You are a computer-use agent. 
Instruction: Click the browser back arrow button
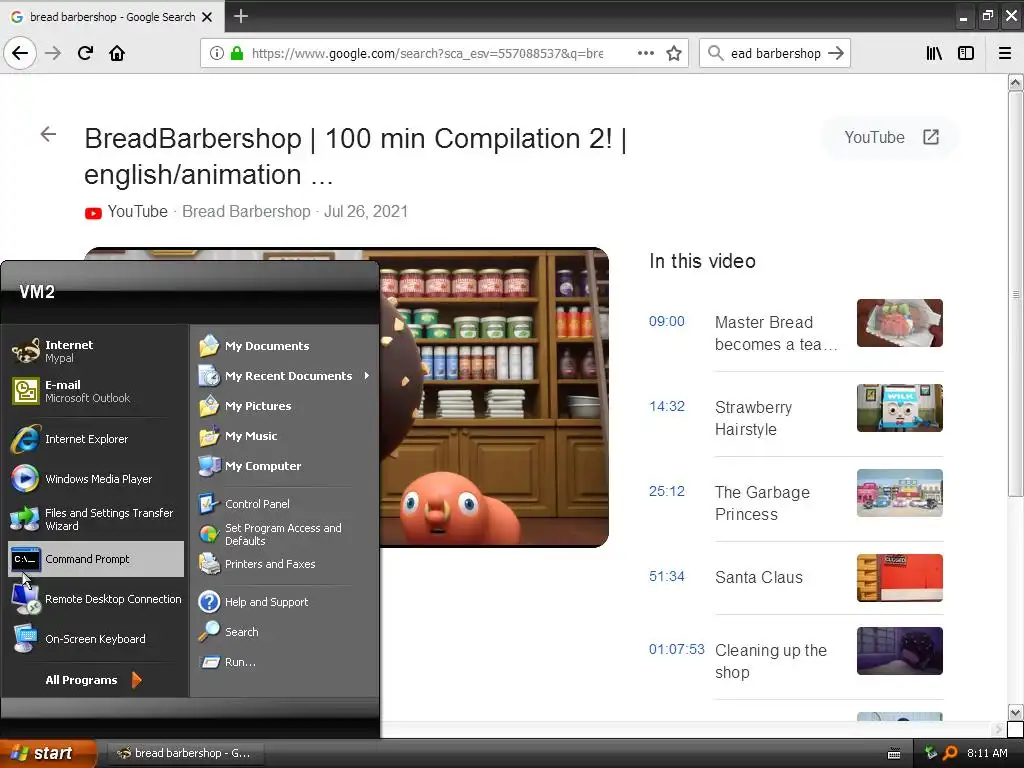(20, 53)
